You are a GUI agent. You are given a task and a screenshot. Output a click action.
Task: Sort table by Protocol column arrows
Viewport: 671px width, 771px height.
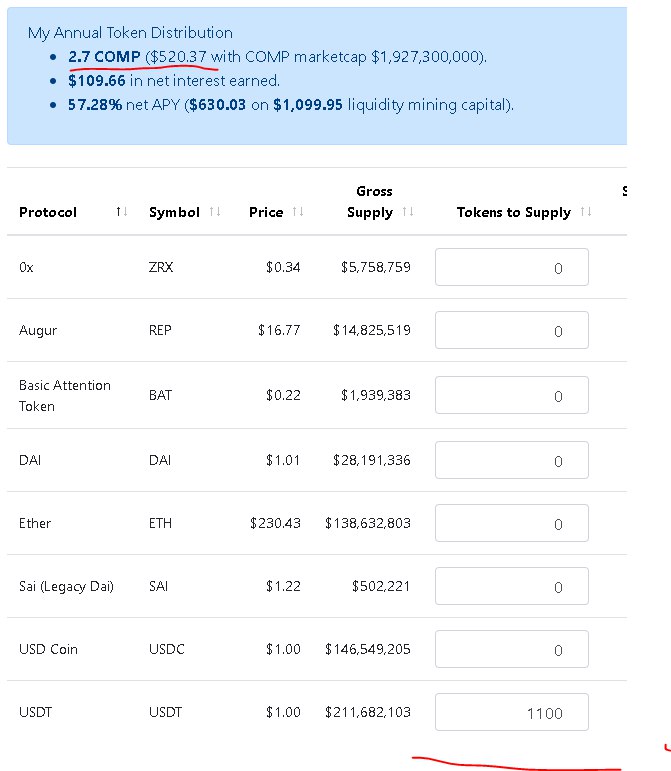click(x=122, y=212)
